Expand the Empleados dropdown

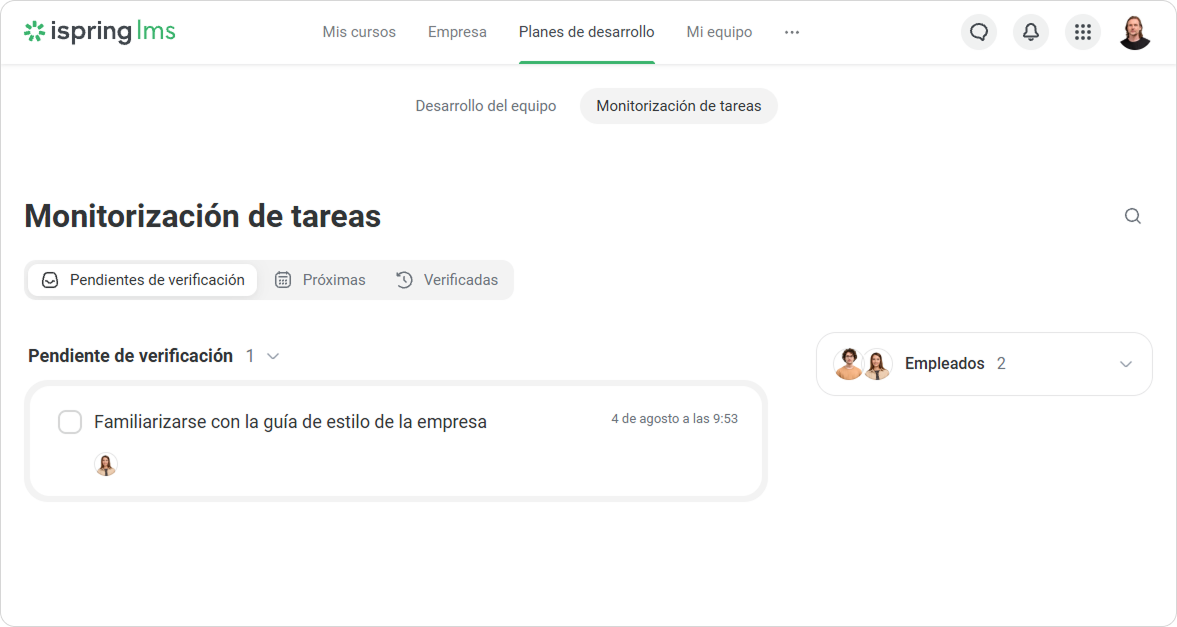(1125, 364)
